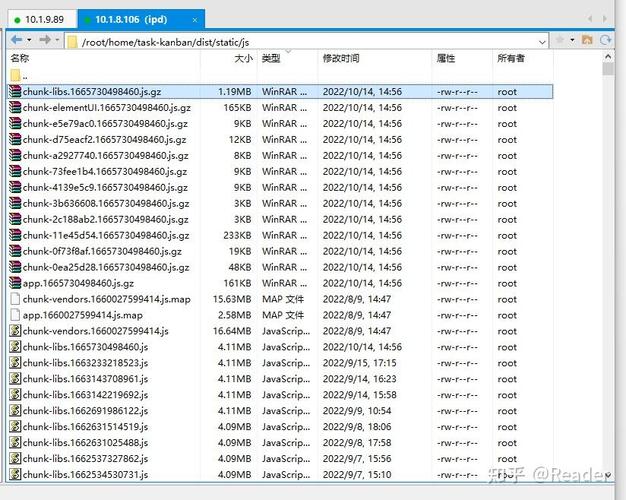626x500 pixels.
Task: Click the home folder icon
Action: click(587, 40)
